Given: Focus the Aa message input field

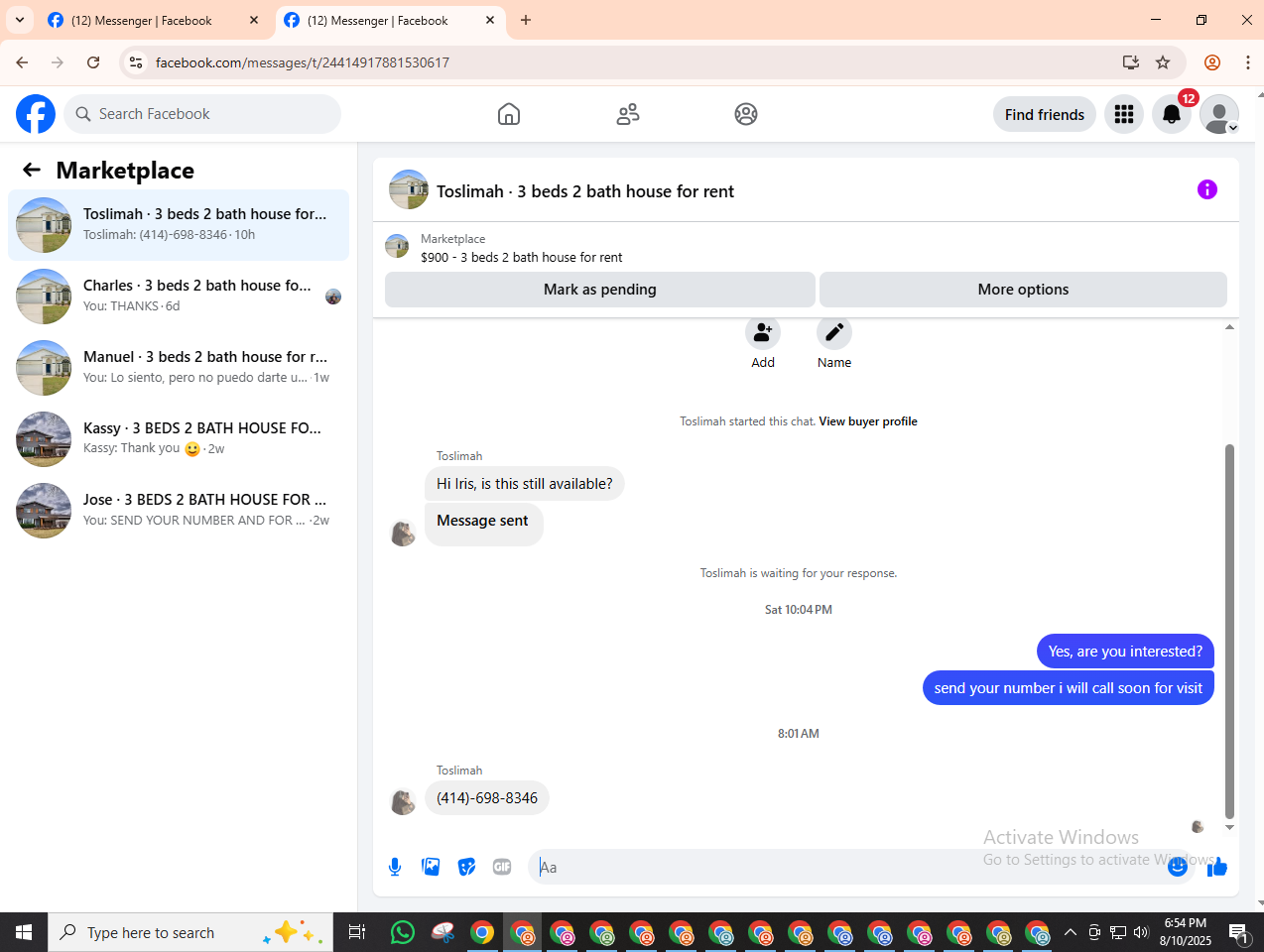Looking at the screenshot, I should 846,867.
